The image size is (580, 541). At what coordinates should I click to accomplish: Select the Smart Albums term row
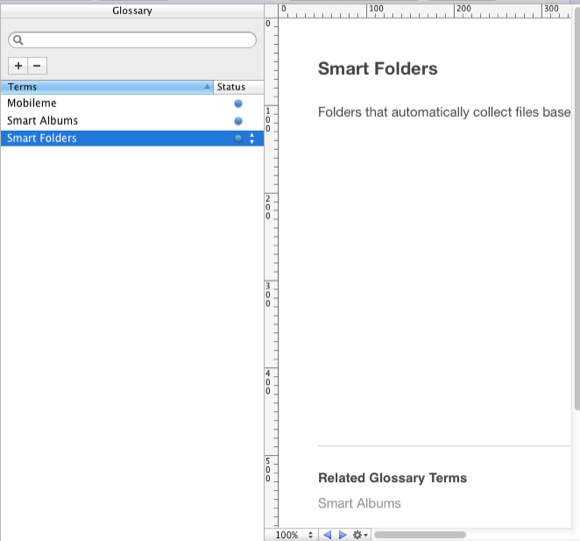tap(132, 121)
